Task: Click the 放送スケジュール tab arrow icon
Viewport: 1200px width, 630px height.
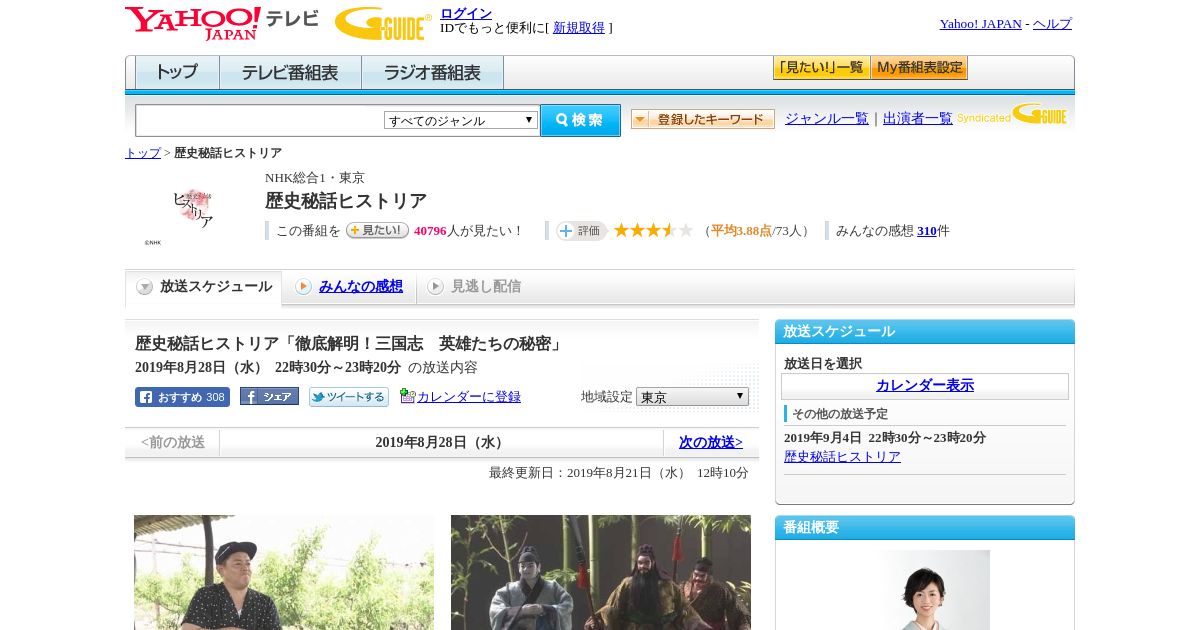Action: [x=145, y=287]
